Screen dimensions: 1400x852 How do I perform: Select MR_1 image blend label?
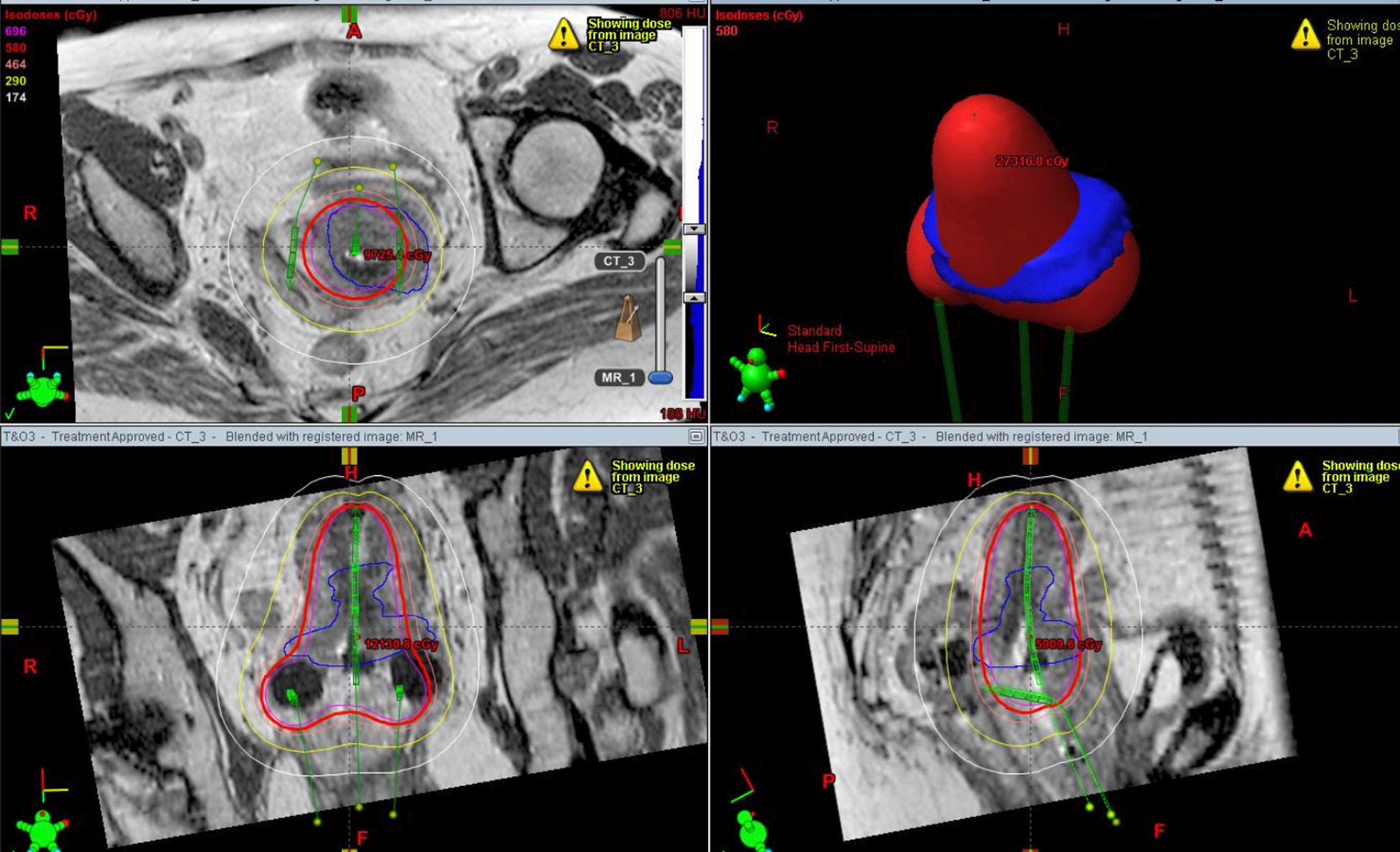(618, 378)
